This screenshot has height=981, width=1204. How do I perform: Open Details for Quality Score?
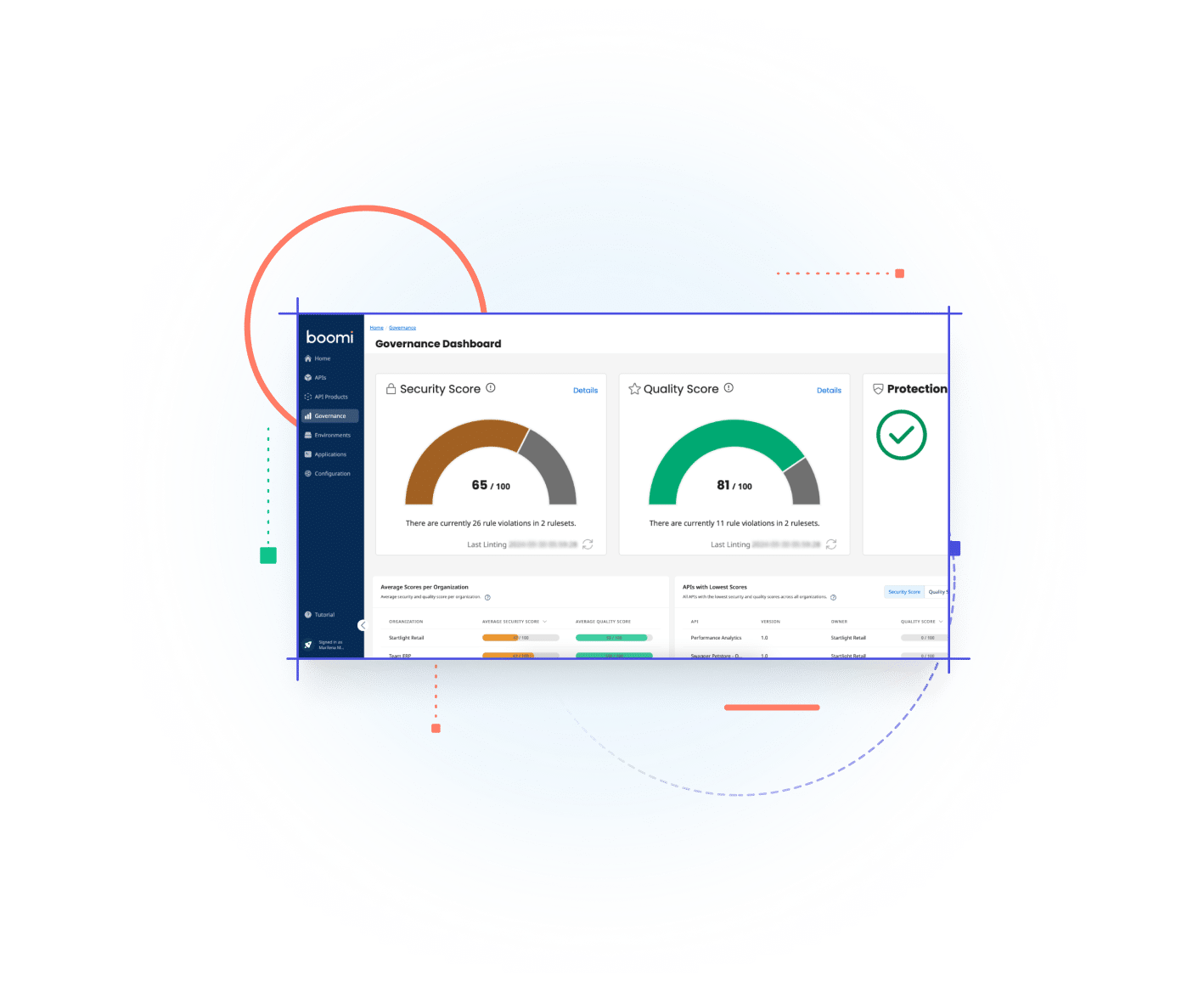[x=829, y=391]
